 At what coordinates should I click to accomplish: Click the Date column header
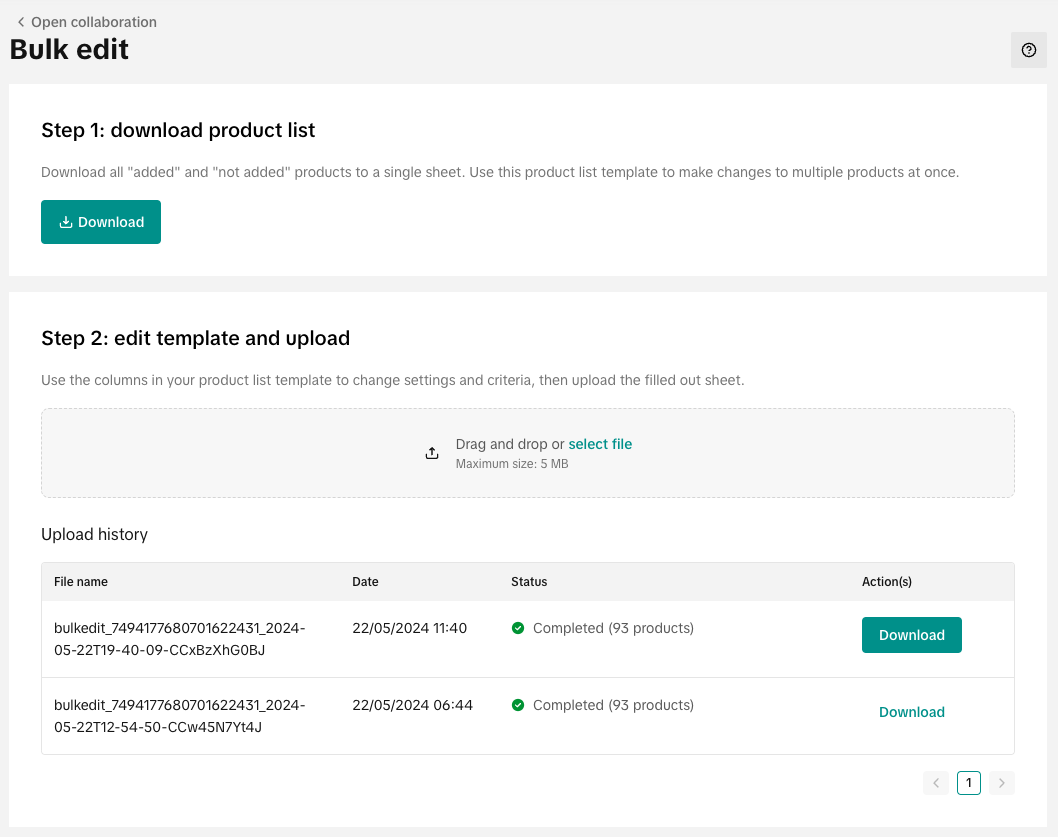(365, 581)
